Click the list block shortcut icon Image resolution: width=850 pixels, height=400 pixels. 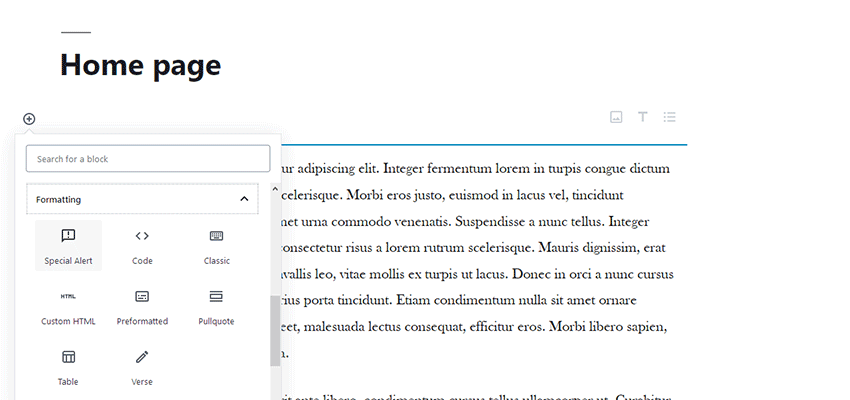click(x=670, y=117)
